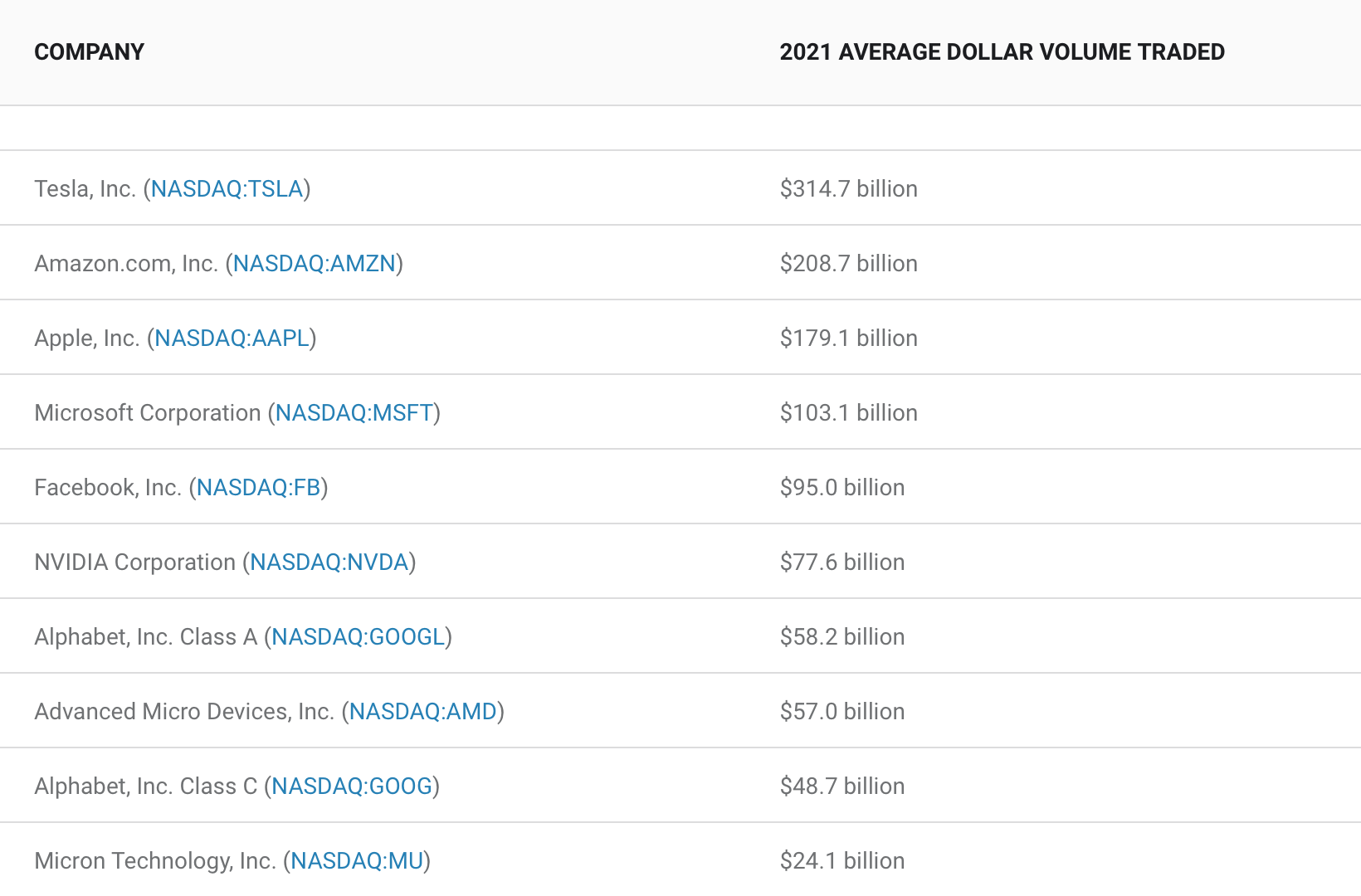Screen dimensions: 1361x896
Task: Open the NASDAQ:MU ticker link
Action: click(x=357, y=861)
